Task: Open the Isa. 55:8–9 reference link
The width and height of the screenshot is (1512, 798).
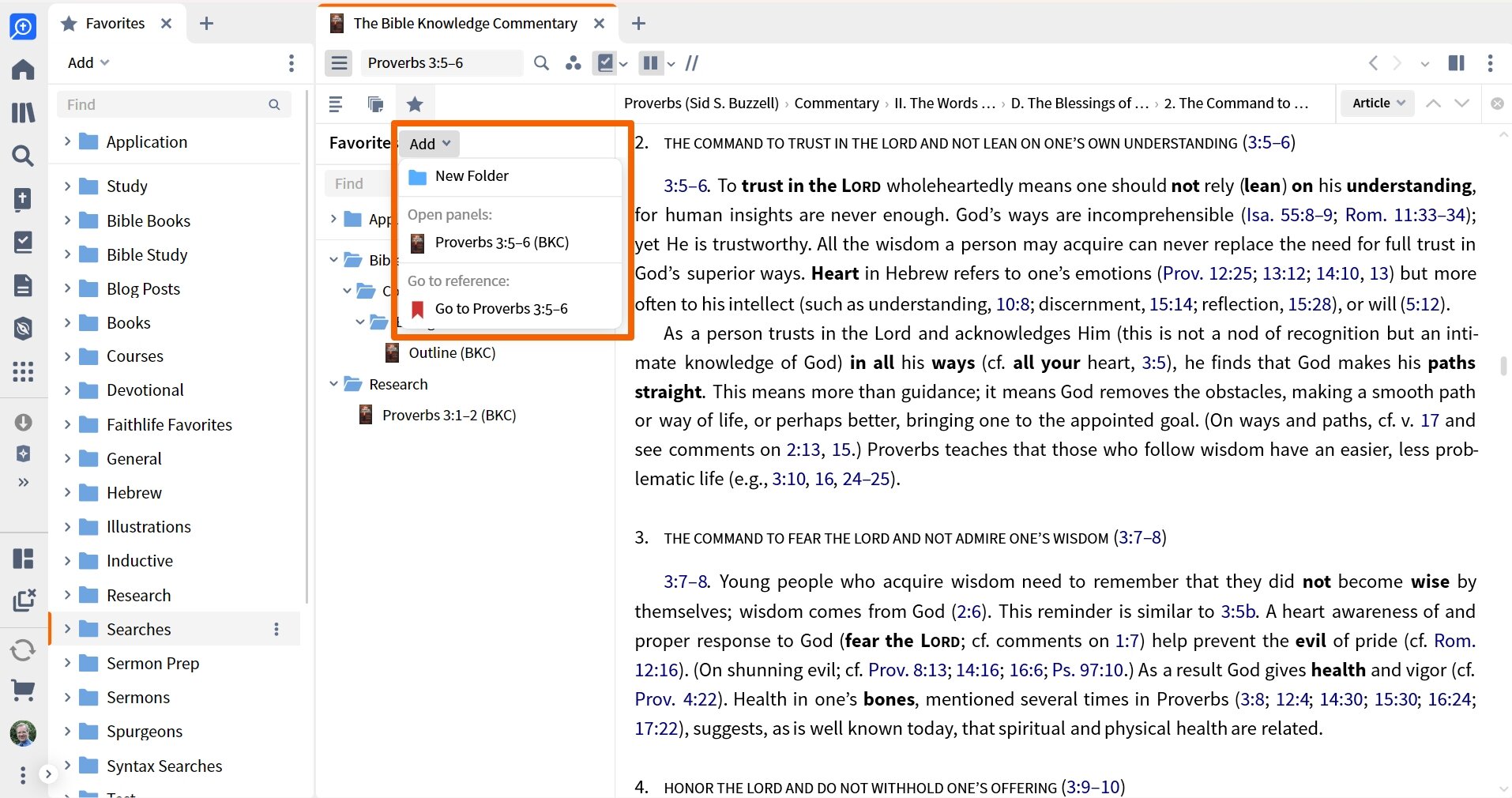Action: click(1289, 215)
